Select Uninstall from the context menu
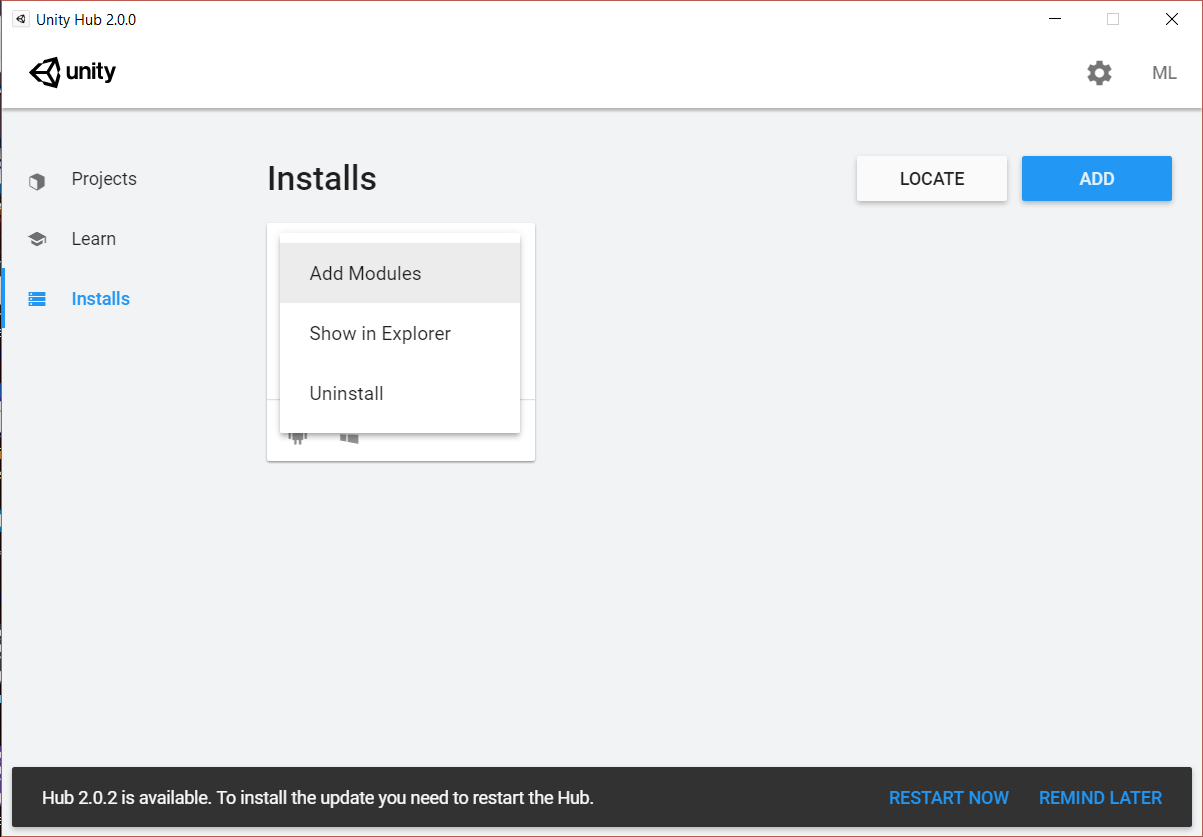The height and width of the screenshot is (837, 1203). tap(400, 393)
